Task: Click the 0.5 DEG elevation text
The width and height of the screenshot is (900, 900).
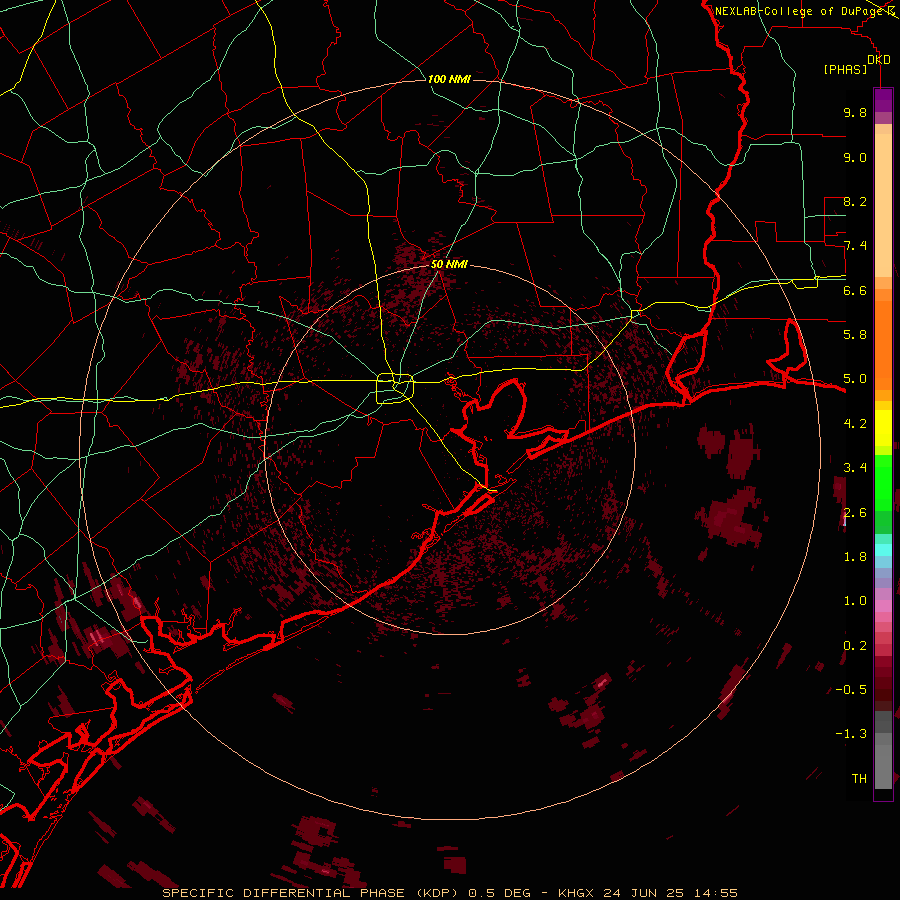Action: coord(503,893)
